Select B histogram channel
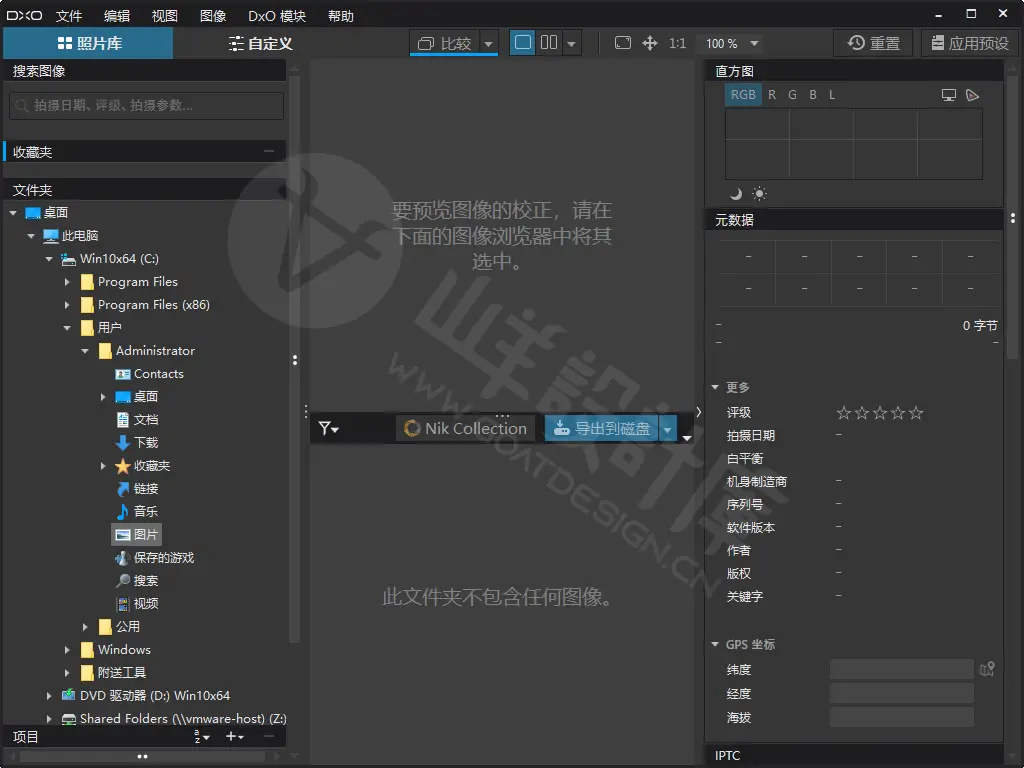The height and width of the screenshot is (768, 1024). tap(813, 95)
